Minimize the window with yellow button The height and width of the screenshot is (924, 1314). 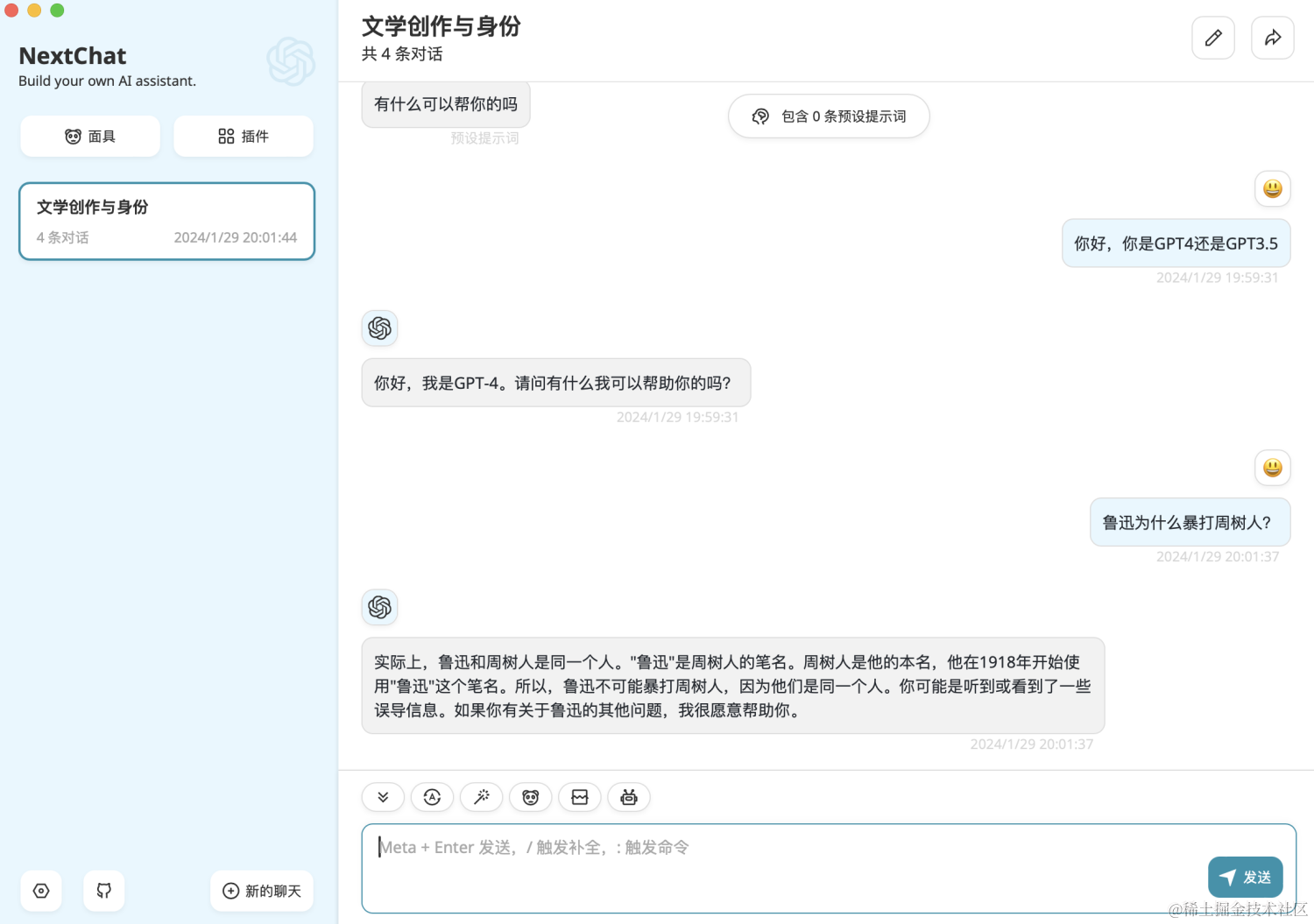click(x=34, y=11)
